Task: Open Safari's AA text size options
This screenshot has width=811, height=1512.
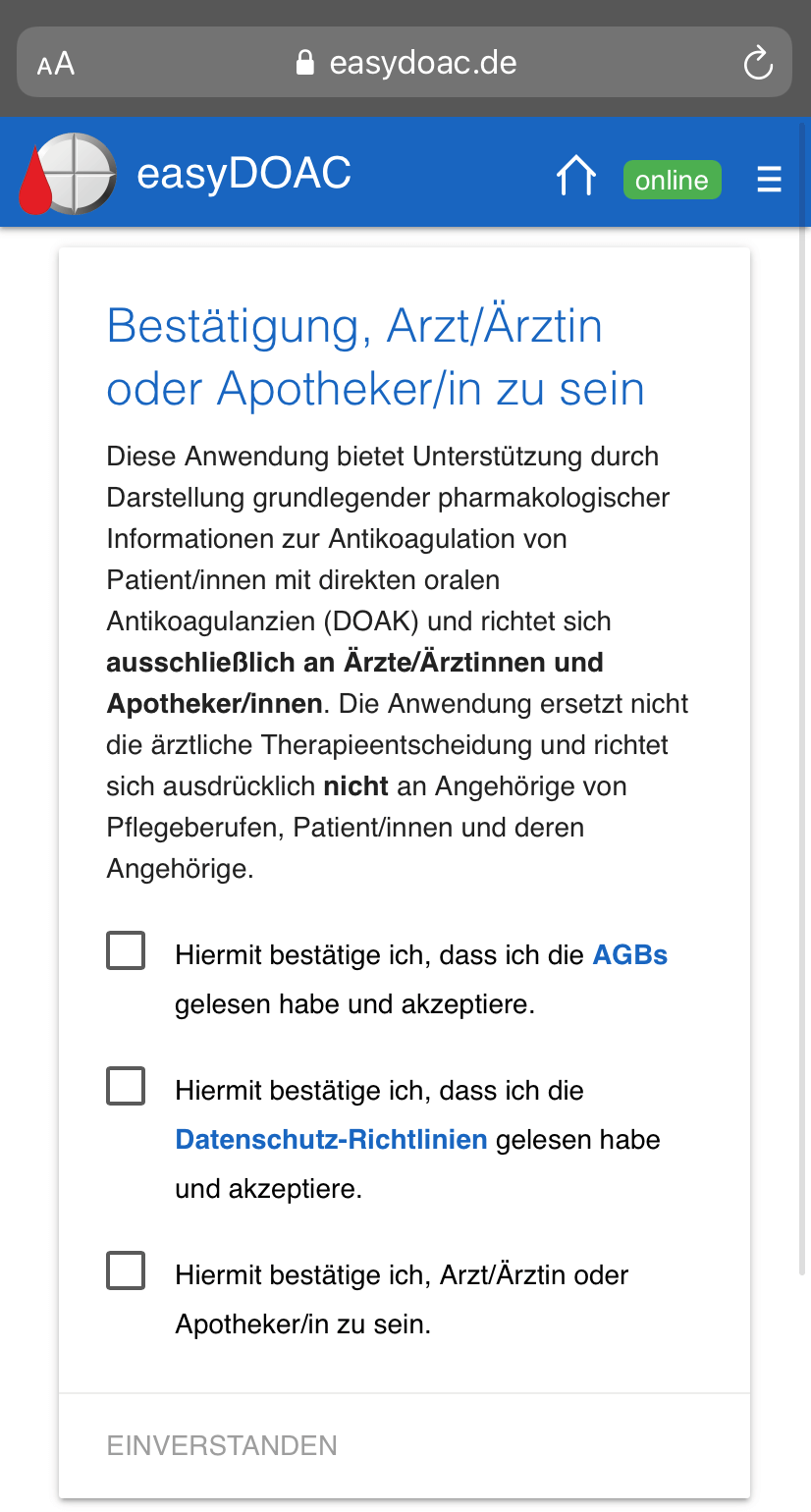Action: point(56,65)
